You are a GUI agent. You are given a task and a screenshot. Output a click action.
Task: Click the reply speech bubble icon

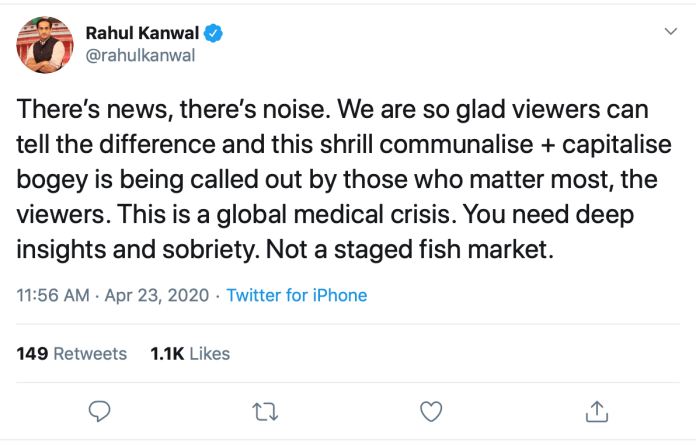point(99,410)
